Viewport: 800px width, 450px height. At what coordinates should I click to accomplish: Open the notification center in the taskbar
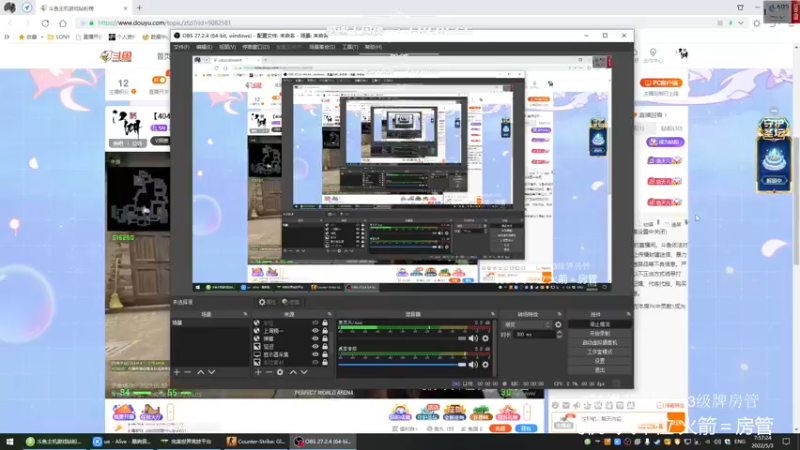786,442
